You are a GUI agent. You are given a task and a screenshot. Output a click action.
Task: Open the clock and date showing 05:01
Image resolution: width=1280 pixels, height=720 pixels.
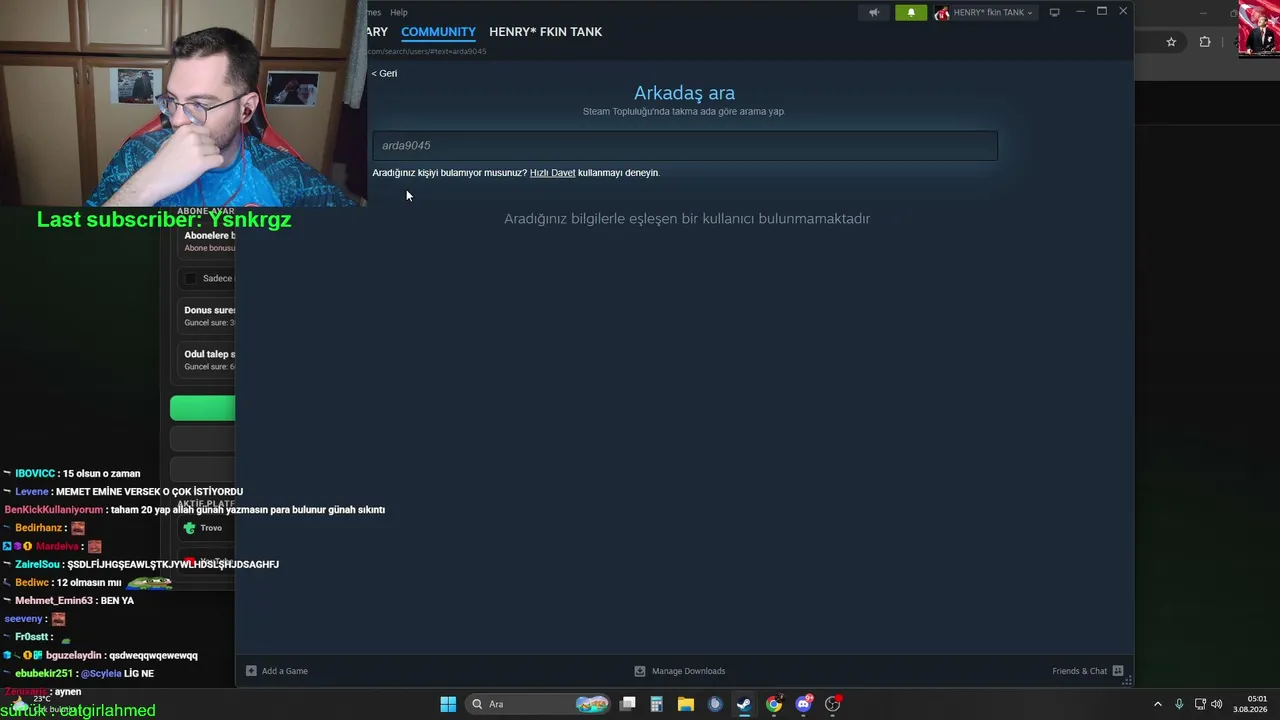point(1249,704)
